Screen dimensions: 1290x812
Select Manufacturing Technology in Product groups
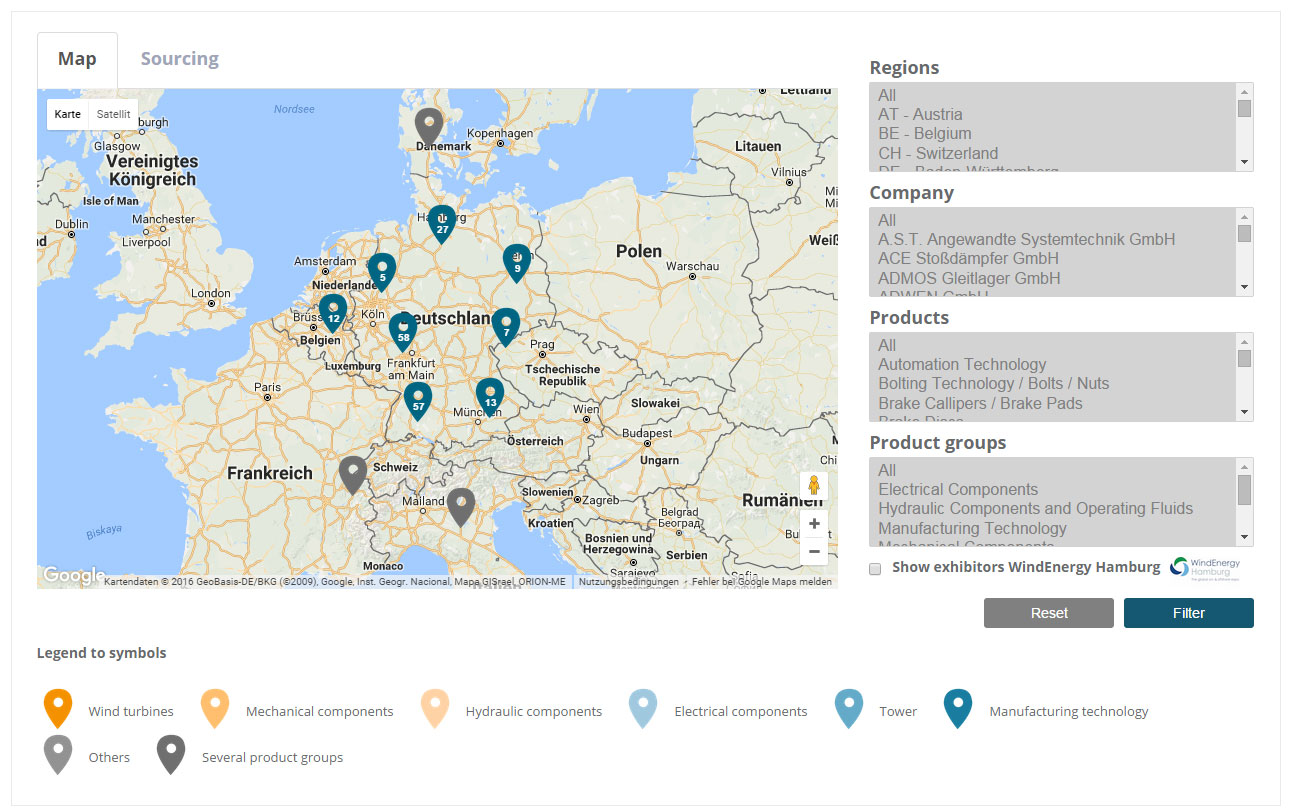1053,529
